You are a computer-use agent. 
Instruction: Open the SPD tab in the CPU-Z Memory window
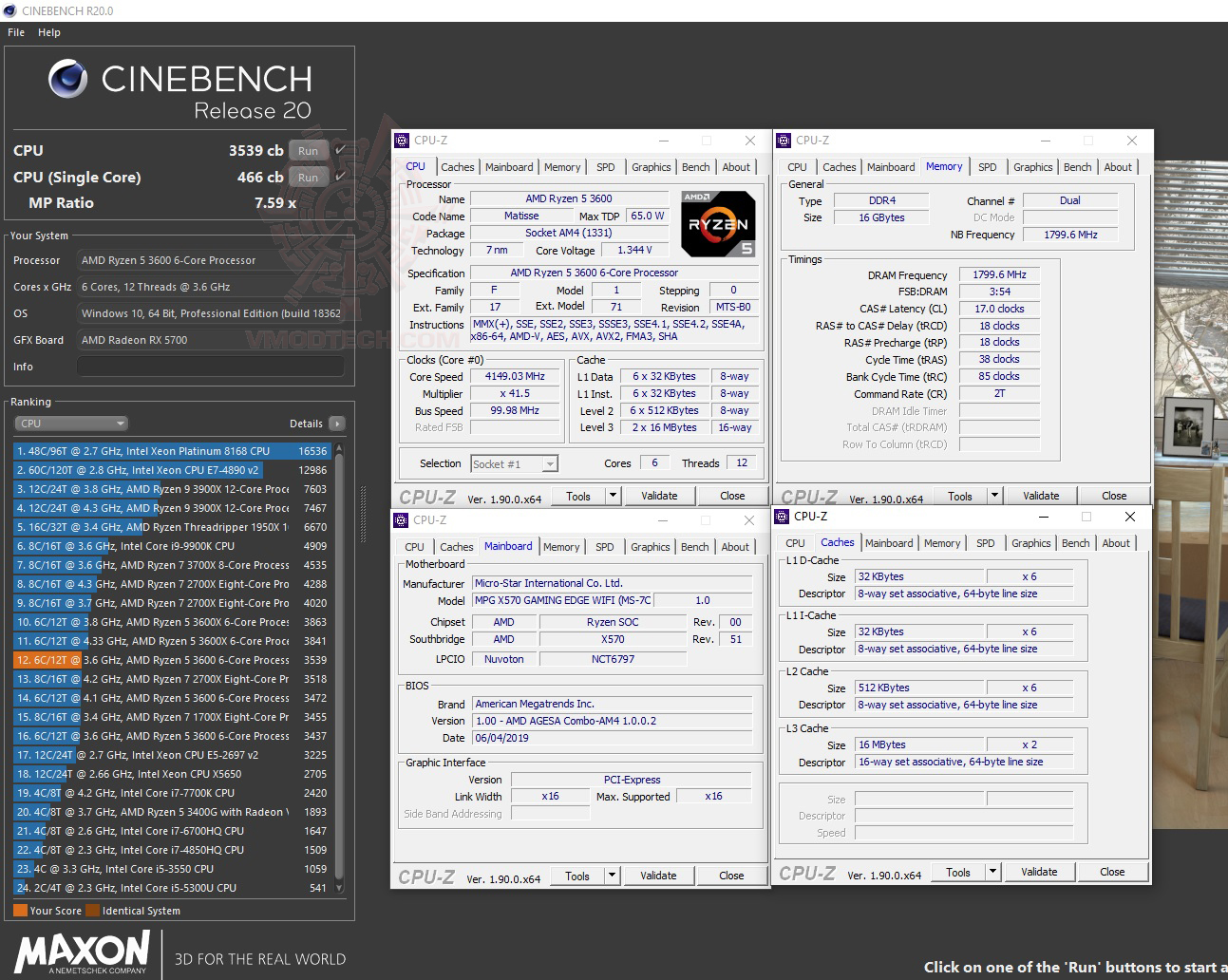coord(988,167)
